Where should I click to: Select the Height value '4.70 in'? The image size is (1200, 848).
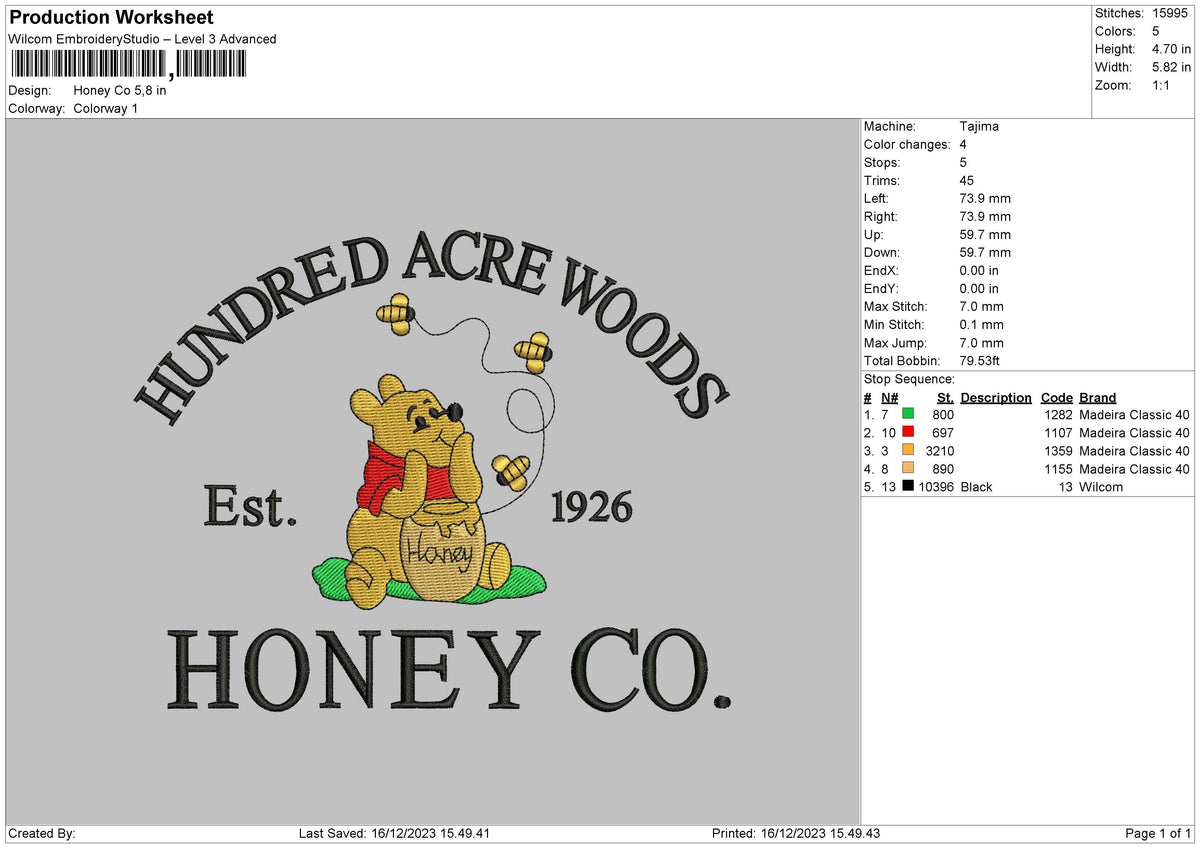click(1171, 49)
